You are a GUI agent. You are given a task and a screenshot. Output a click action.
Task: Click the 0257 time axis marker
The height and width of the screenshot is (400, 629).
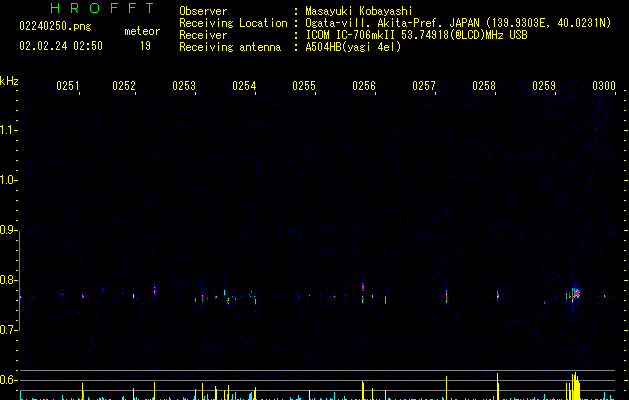coord(424,86)
